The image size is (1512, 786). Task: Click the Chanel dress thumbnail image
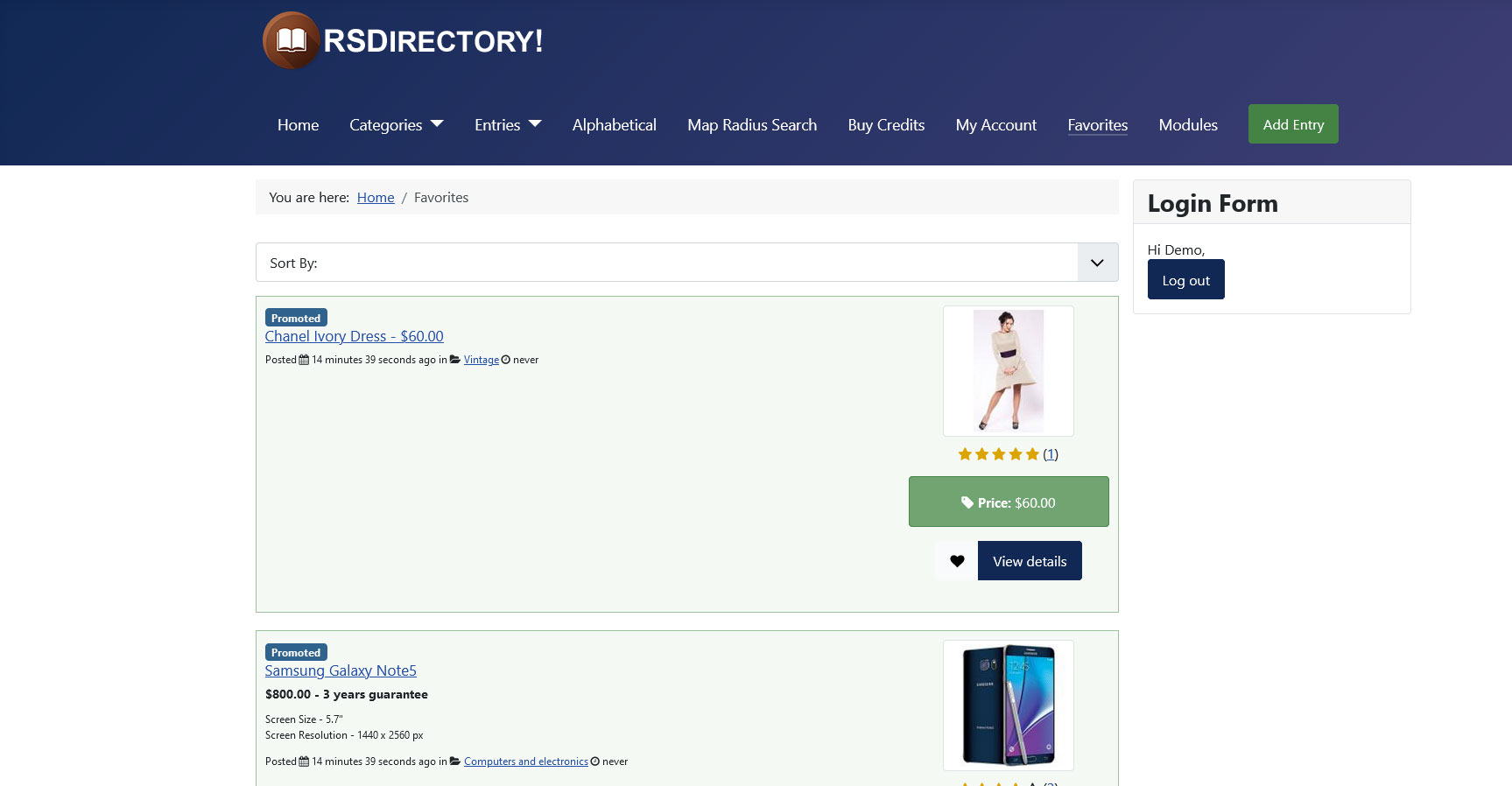(1009, 371)
